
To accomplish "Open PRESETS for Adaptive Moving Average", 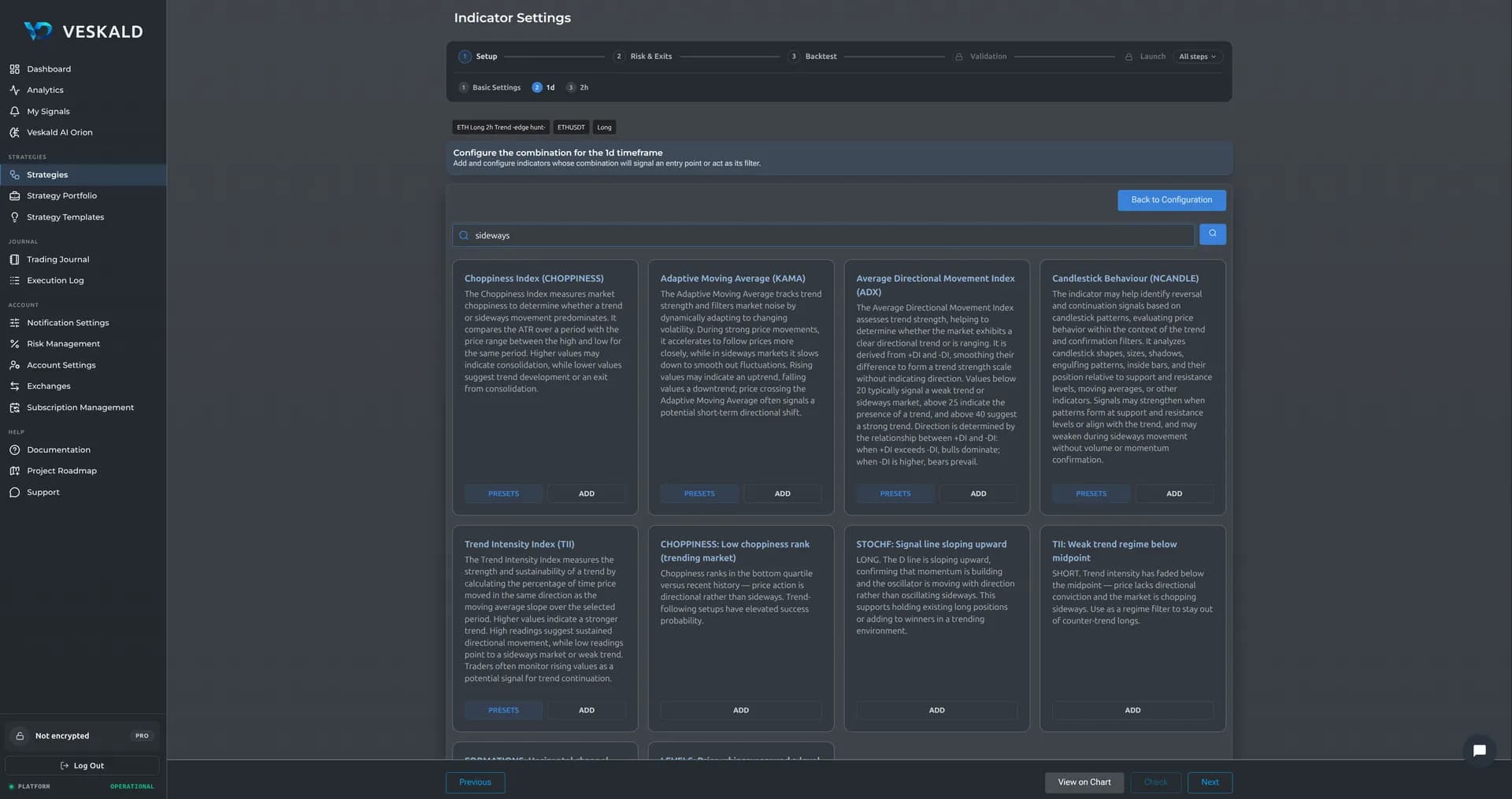I will pyautogui.click(x=699, y=494).
